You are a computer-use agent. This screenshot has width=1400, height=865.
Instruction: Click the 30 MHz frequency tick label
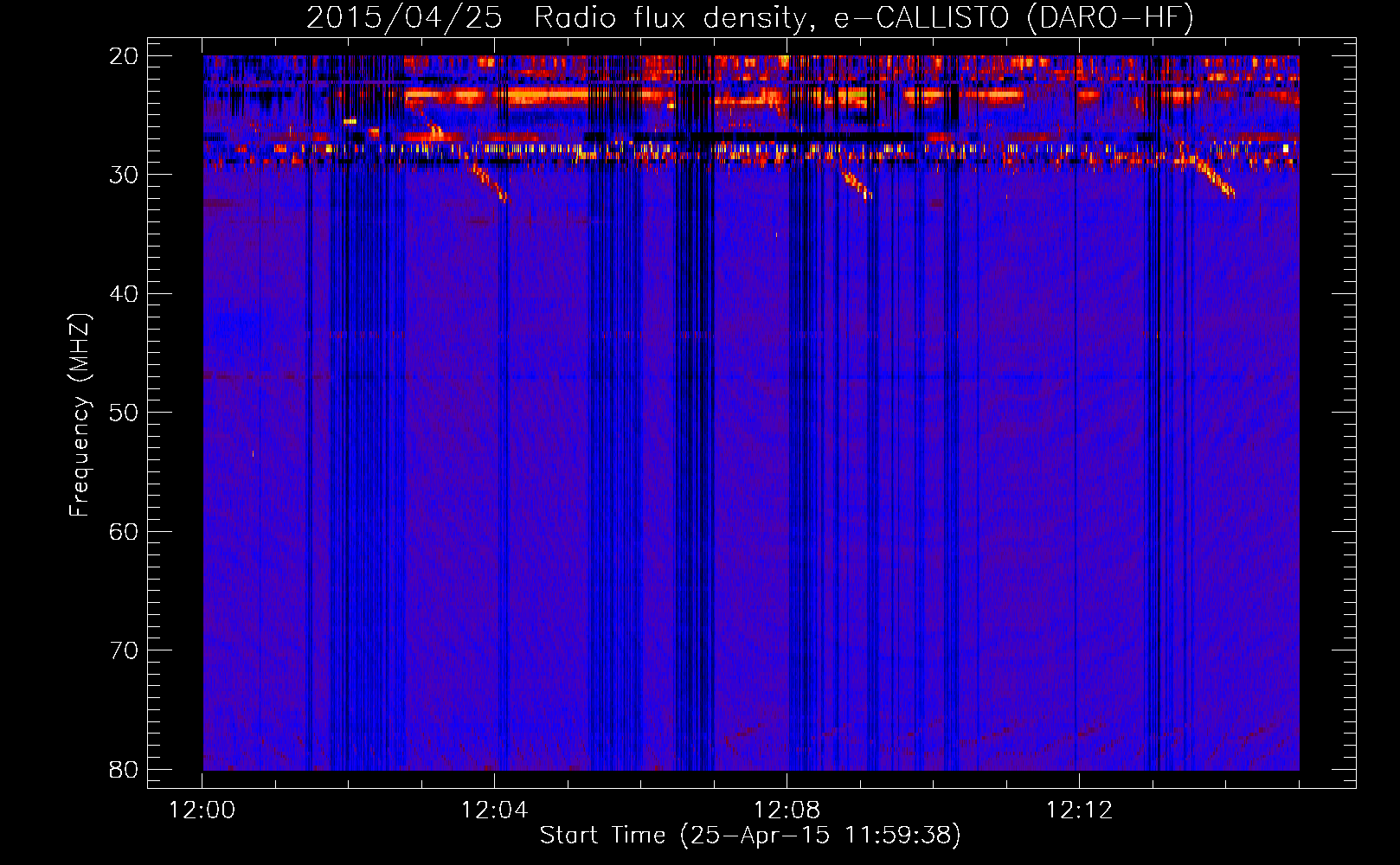point(124,174)
